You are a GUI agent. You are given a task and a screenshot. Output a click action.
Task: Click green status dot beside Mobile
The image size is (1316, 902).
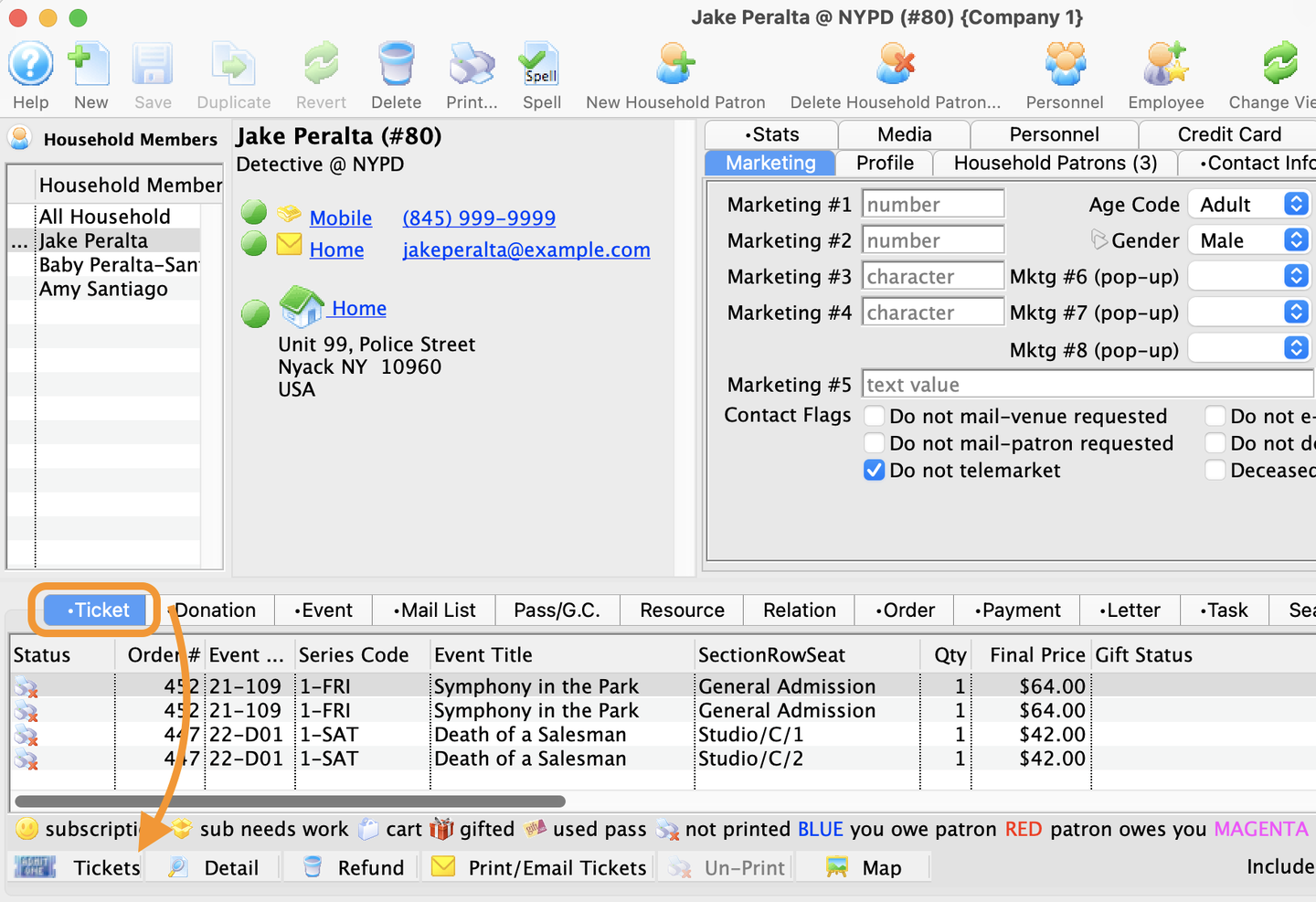click(x=254, y=212)
